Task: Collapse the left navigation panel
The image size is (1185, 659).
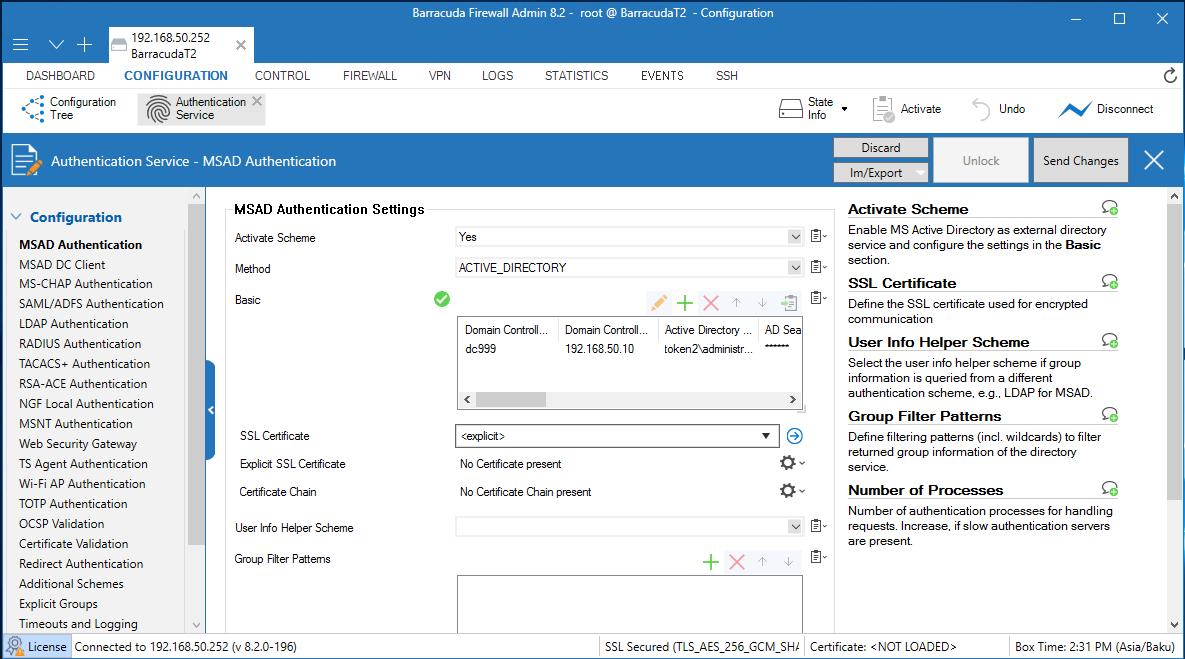Action: tap(210, 410)
